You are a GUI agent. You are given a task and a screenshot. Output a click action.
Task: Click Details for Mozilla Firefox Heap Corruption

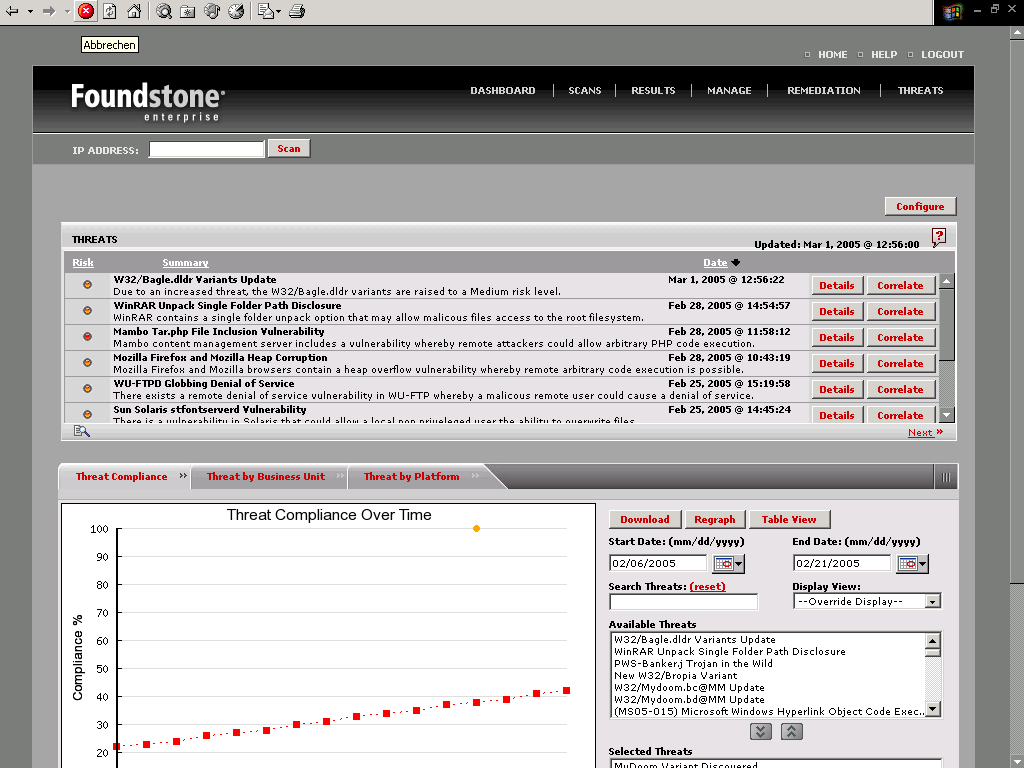tap(837, 364)
